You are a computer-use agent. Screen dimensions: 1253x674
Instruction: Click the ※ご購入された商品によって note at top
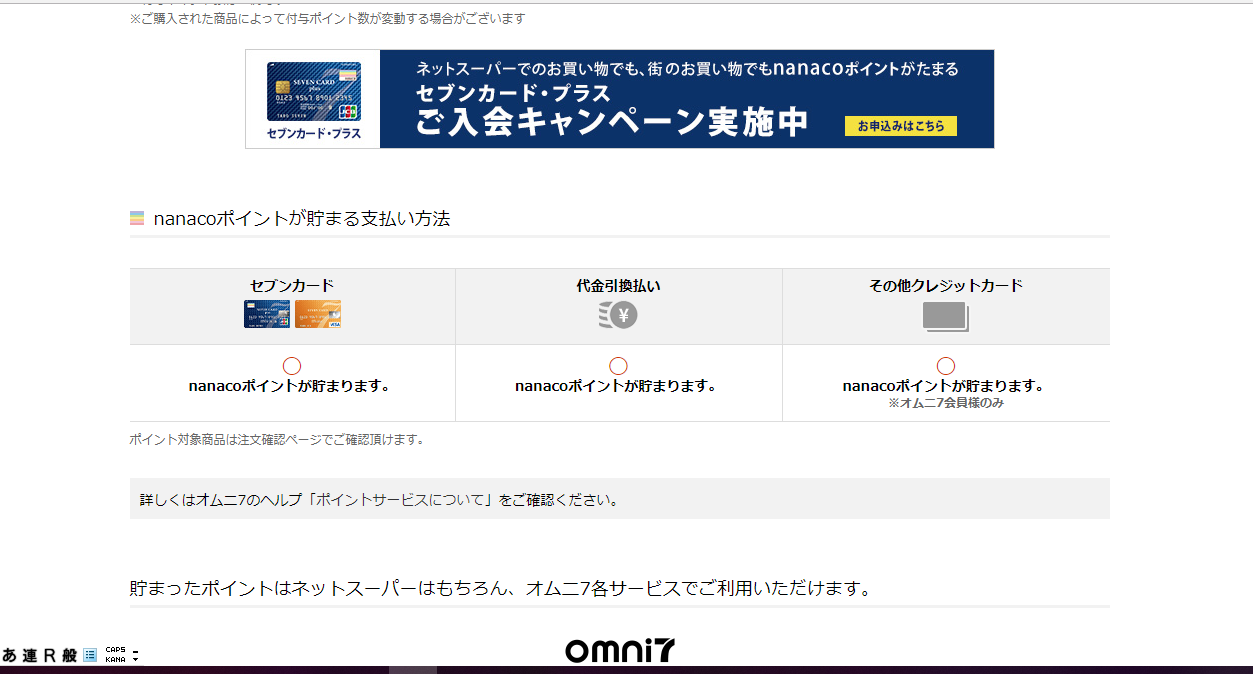click(327, 19)
